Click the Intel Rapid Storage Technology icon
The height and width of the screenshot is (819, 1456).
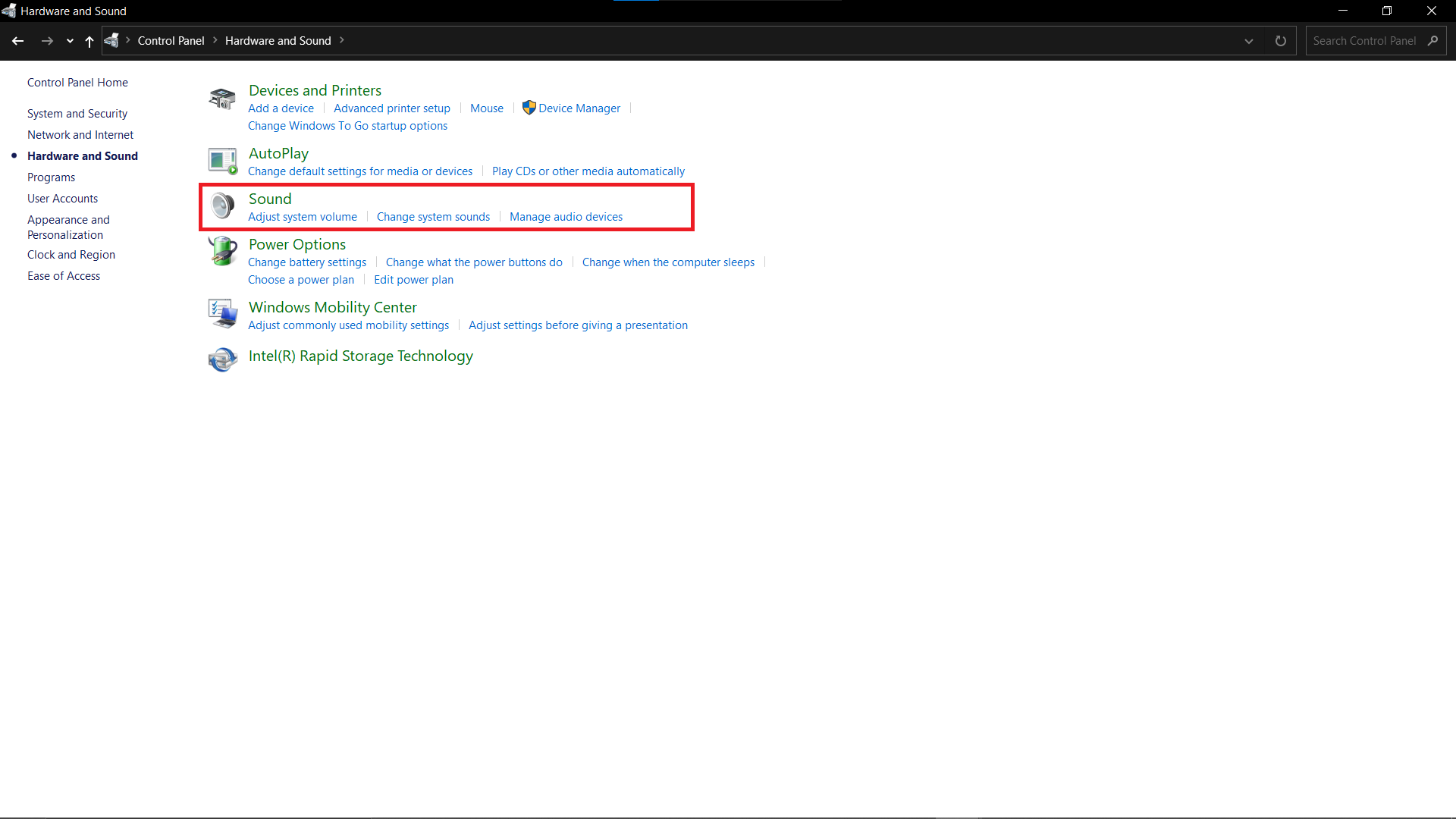(x=222, y=359)
